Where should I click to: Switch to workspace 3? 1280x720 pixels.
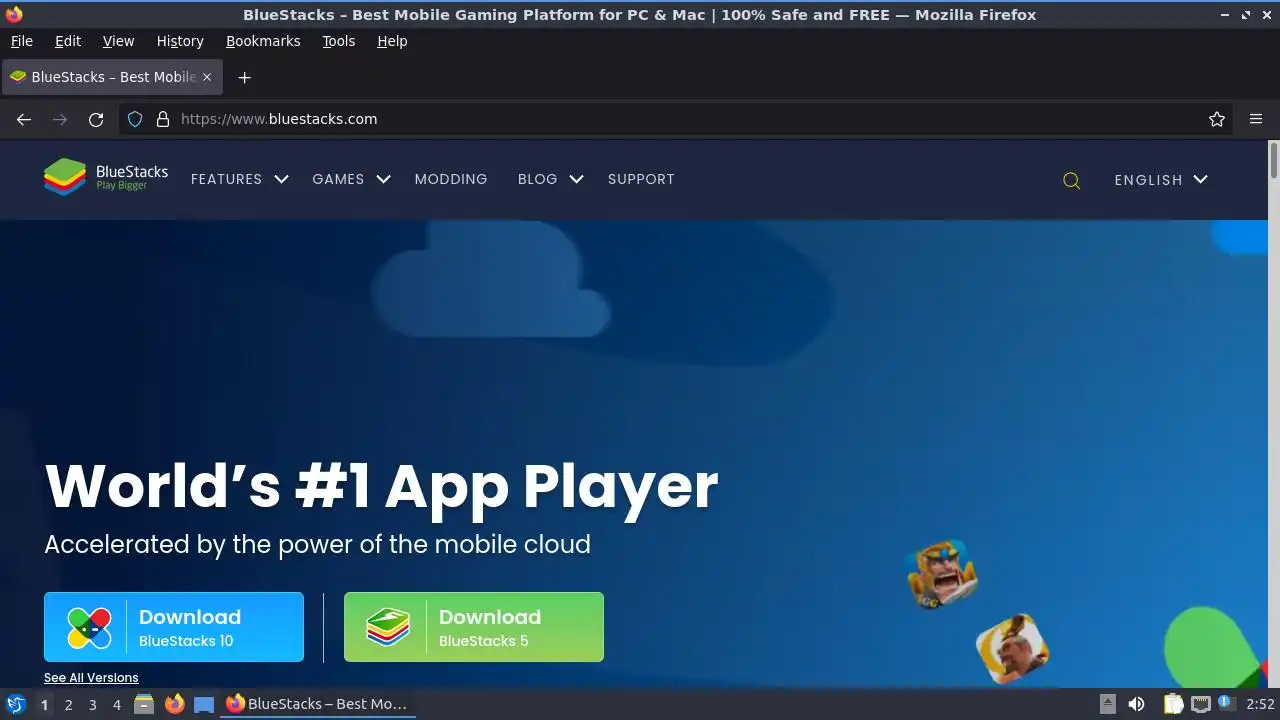coord(92,705)
